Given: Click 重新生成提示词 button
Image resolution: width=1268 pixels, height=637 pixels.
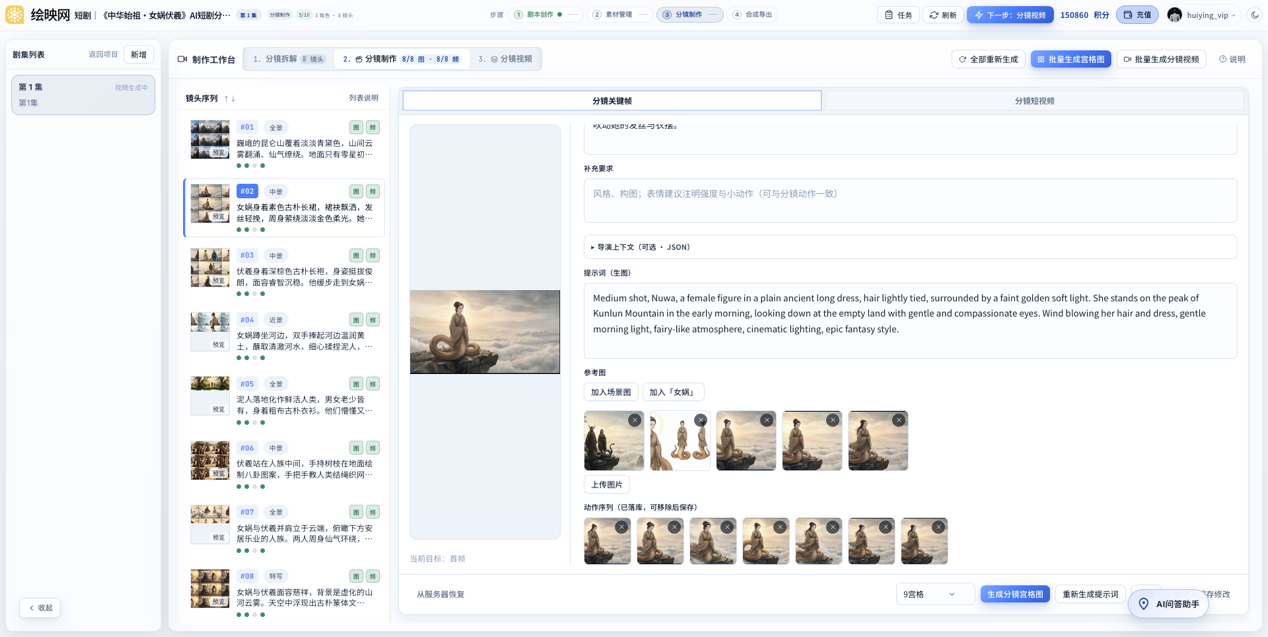Looking at the screenshot, I should (1090, 594).
